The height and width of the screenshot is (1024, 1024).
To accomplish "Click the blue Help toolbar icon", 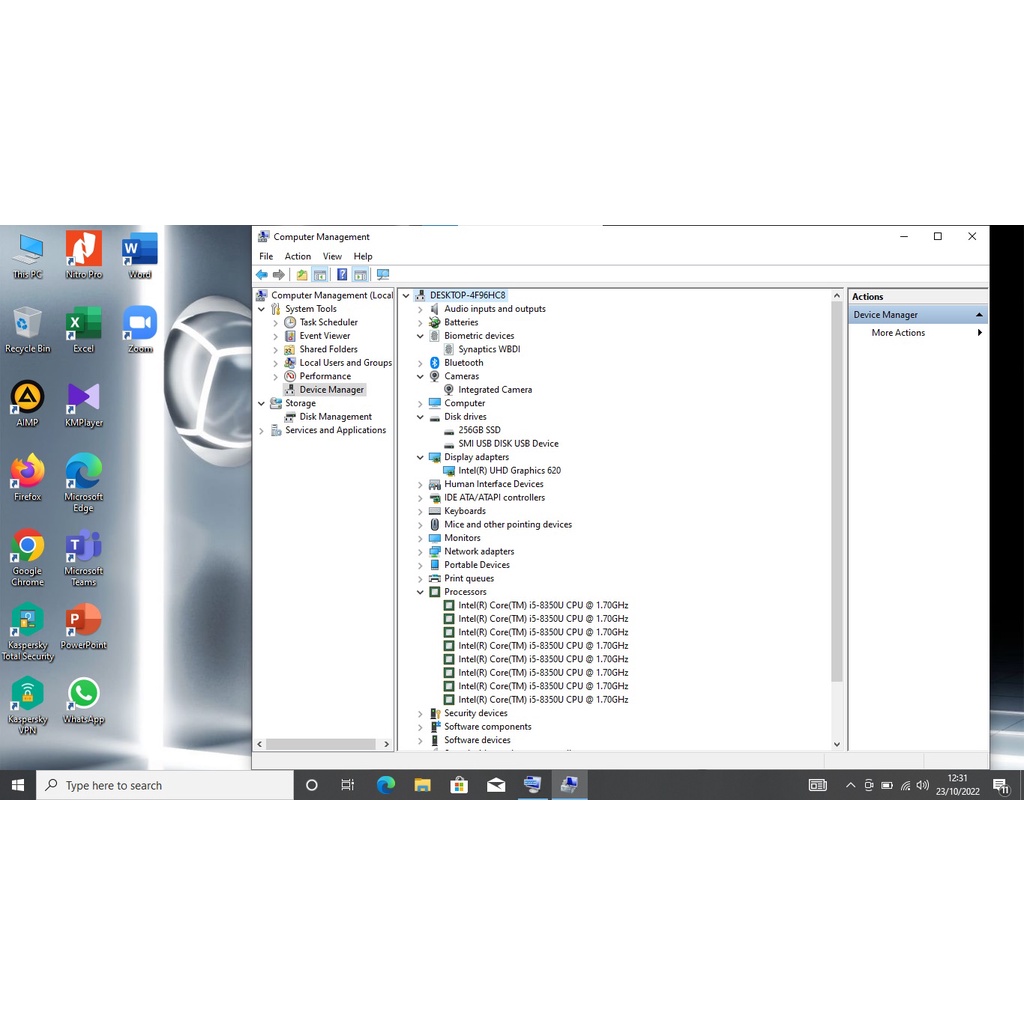I will (342, 275).
